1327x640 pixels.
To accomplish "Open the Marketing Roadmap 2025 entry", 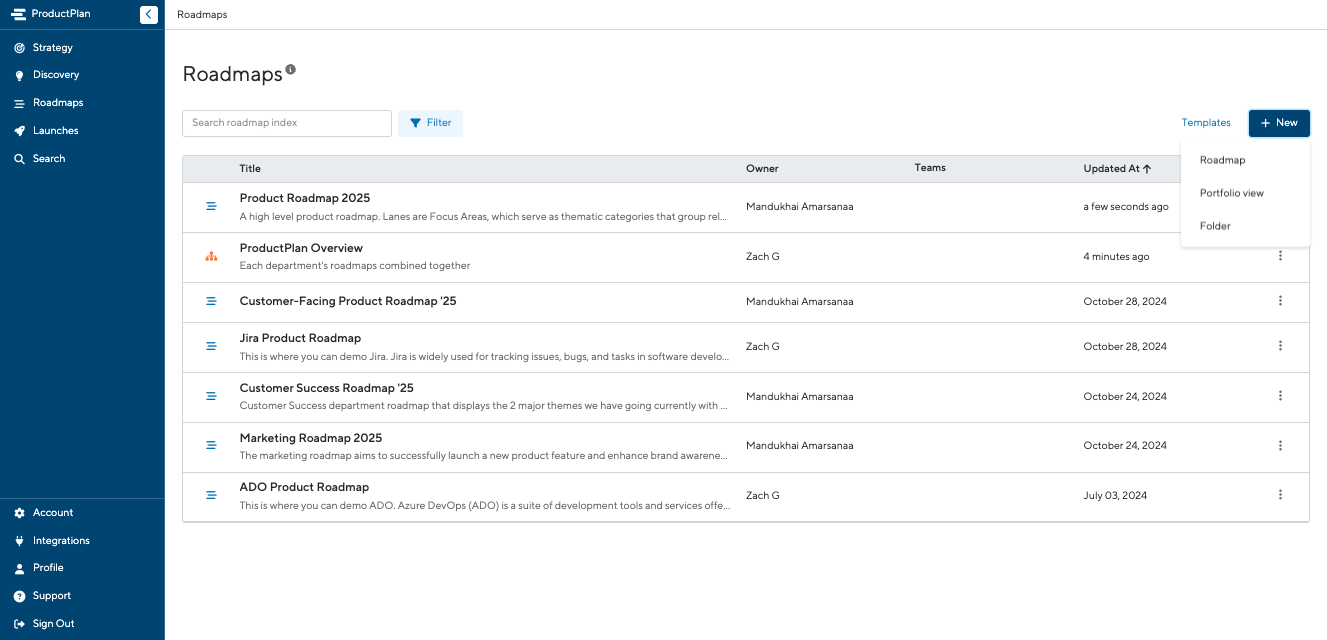I will click(x=311, y=438).
